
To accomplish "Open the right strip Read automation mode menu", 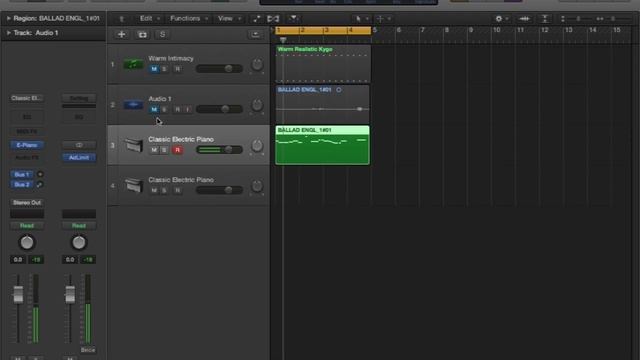I will pyautogui.click(x=79, y=226).
